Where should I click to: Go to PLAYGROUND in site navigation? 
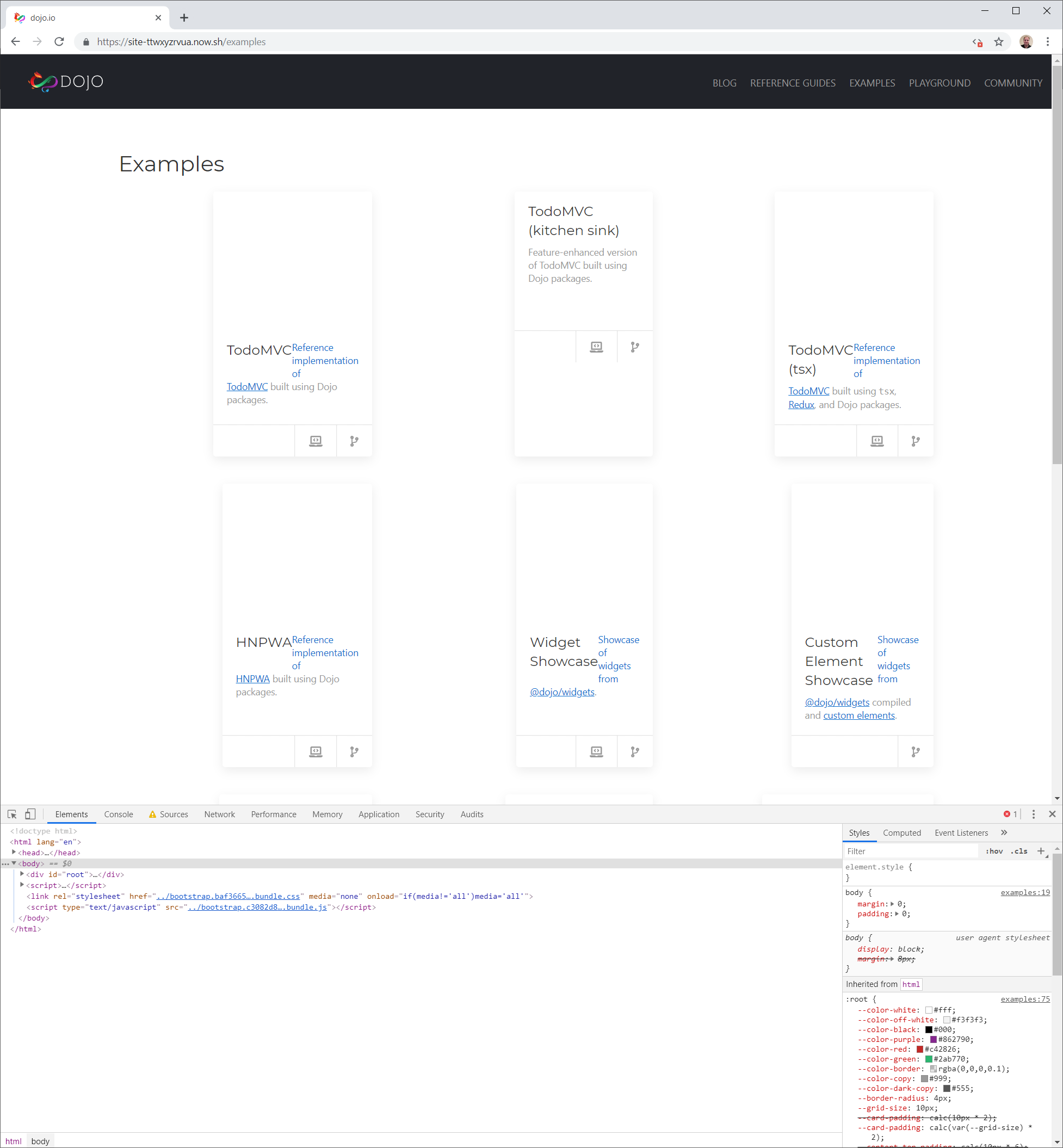coord(940,83)
